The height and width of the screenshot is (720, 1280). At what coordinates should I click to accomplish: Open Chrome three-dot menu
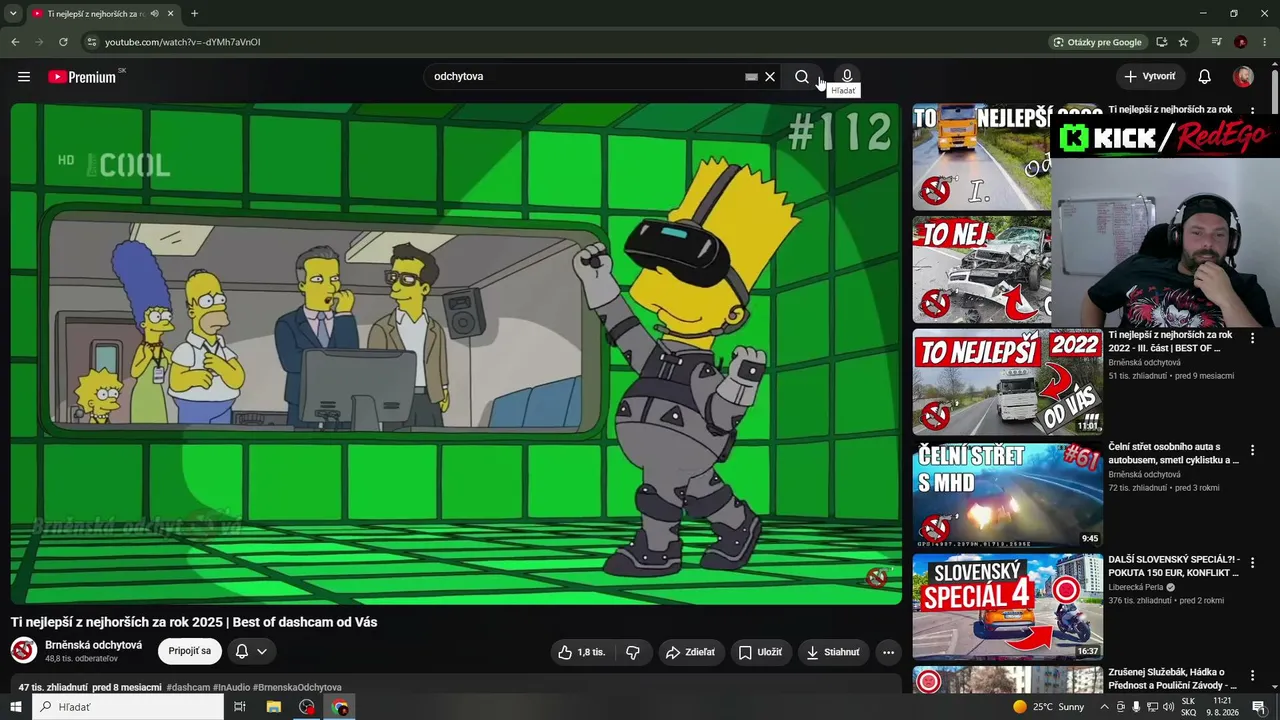coord(1266,42)
